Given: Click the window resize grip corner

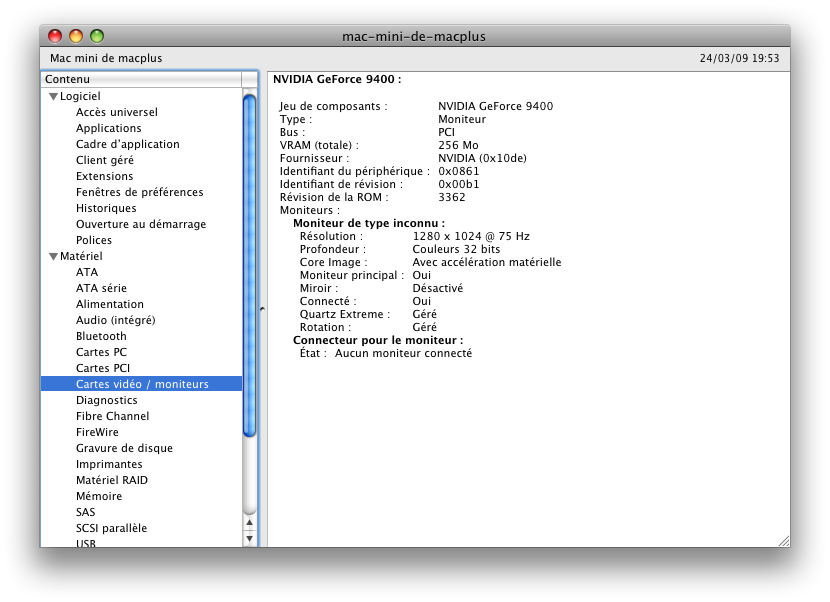Looking at the screenshot, I should (784, 541).
